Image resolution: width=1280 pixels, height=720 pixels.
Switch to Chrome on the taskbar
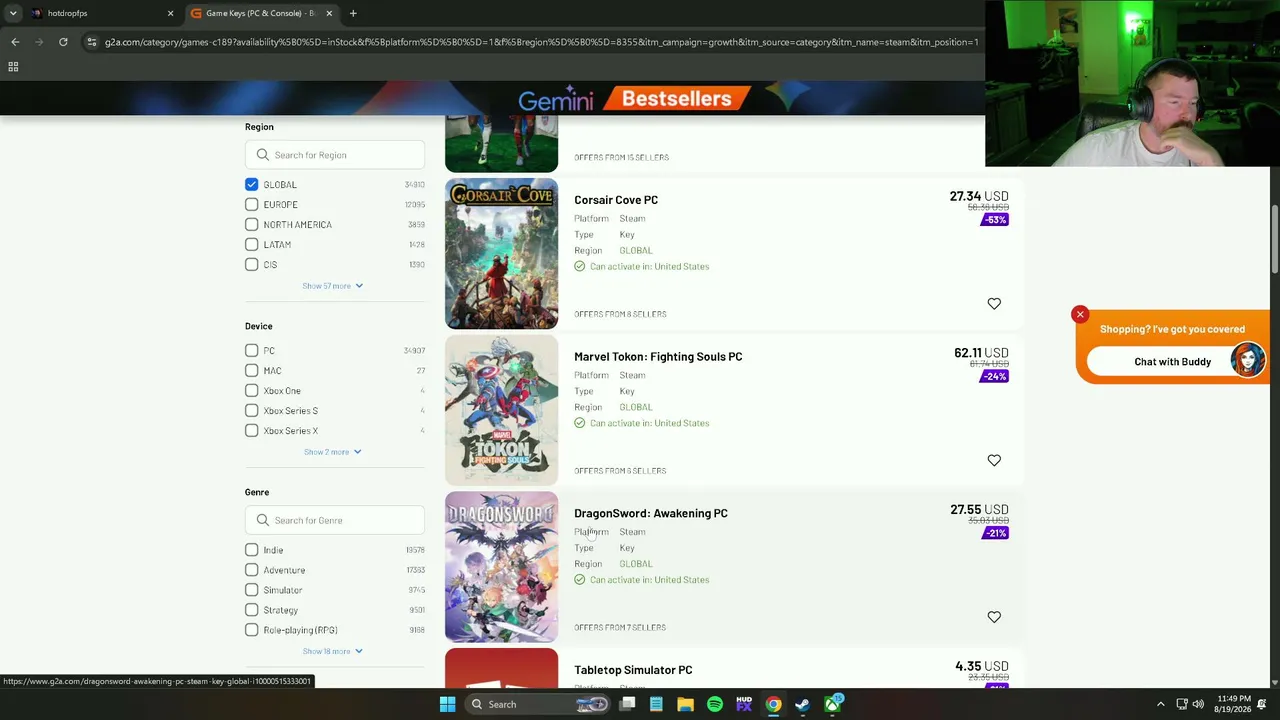click(774, 704)
